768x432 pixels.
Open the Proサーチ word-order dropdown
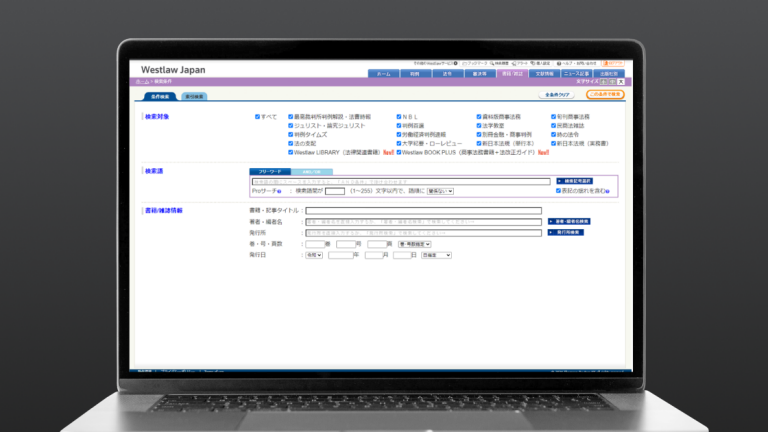440,191
